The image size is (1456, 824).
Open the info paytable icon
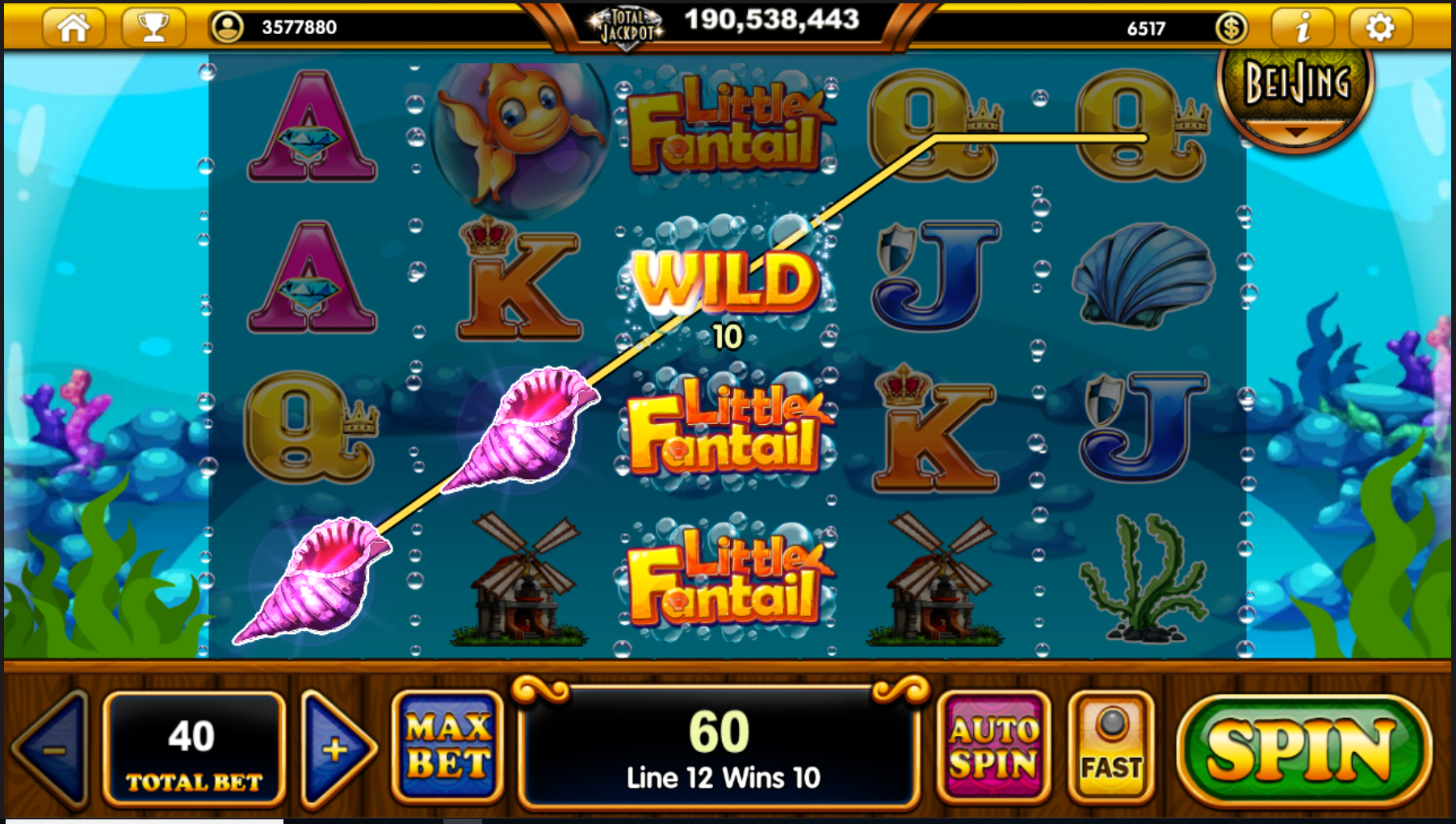pos(1302,27)
